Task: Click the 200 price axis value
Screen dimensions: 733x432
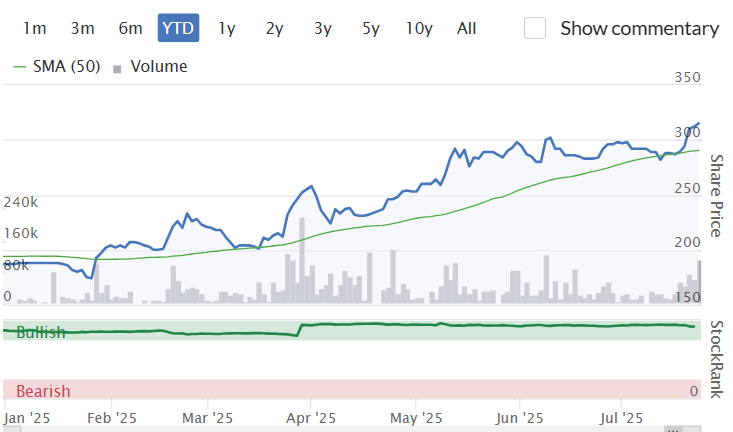Action: pyautogui.click(x=687, y=242)
